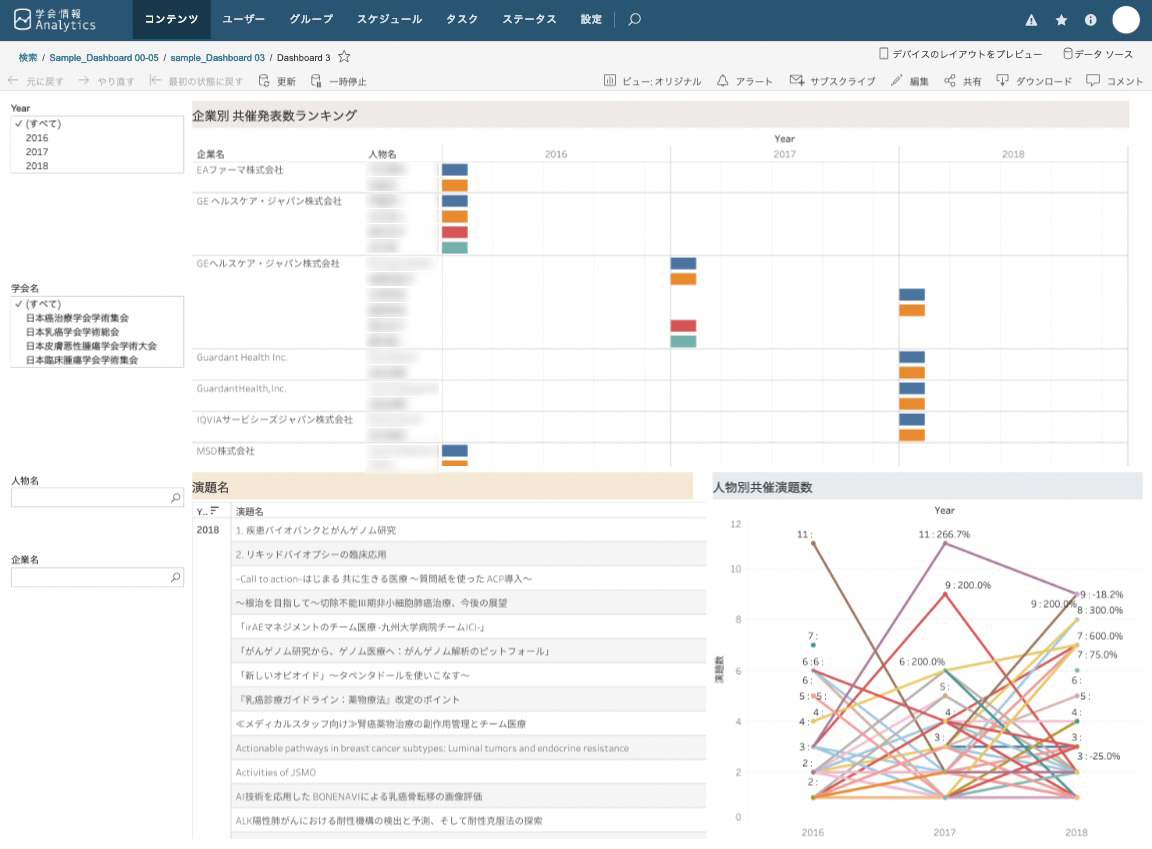Open Sample_Dashboard 00-05 breadcrumb link
The image size is (1152, 849).
[104, 57]
